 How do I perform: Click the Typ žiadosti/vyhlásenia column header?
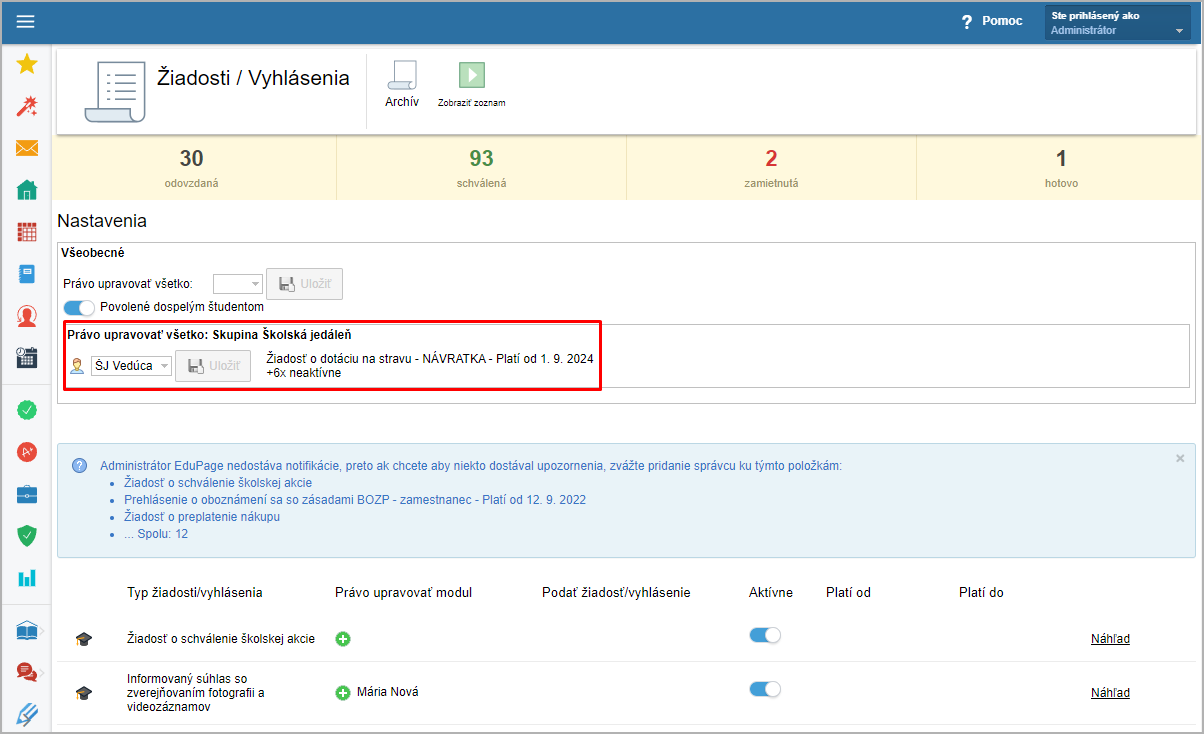195,592
